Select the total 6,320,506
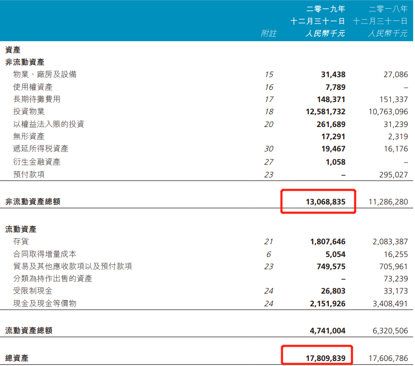 point(390,331)
